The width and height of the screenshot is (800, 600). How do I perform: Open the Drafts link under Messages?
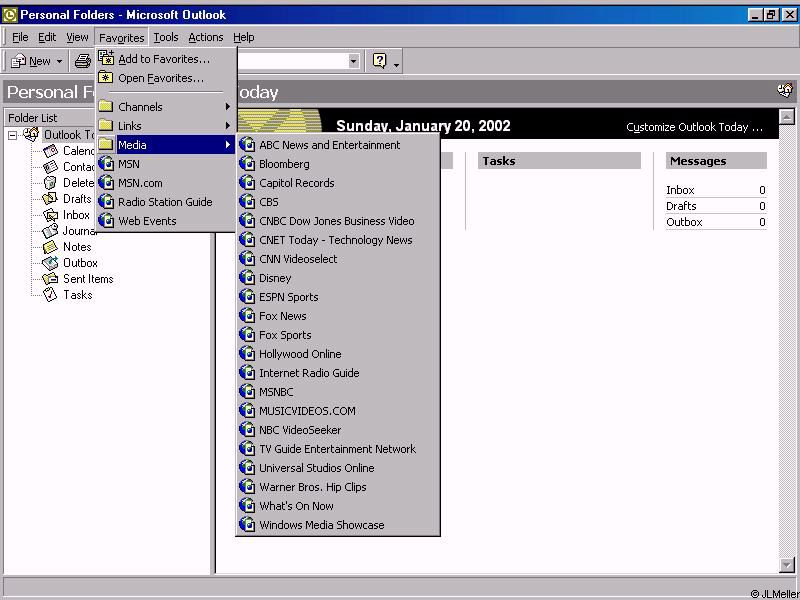click(x=681, y=206)
